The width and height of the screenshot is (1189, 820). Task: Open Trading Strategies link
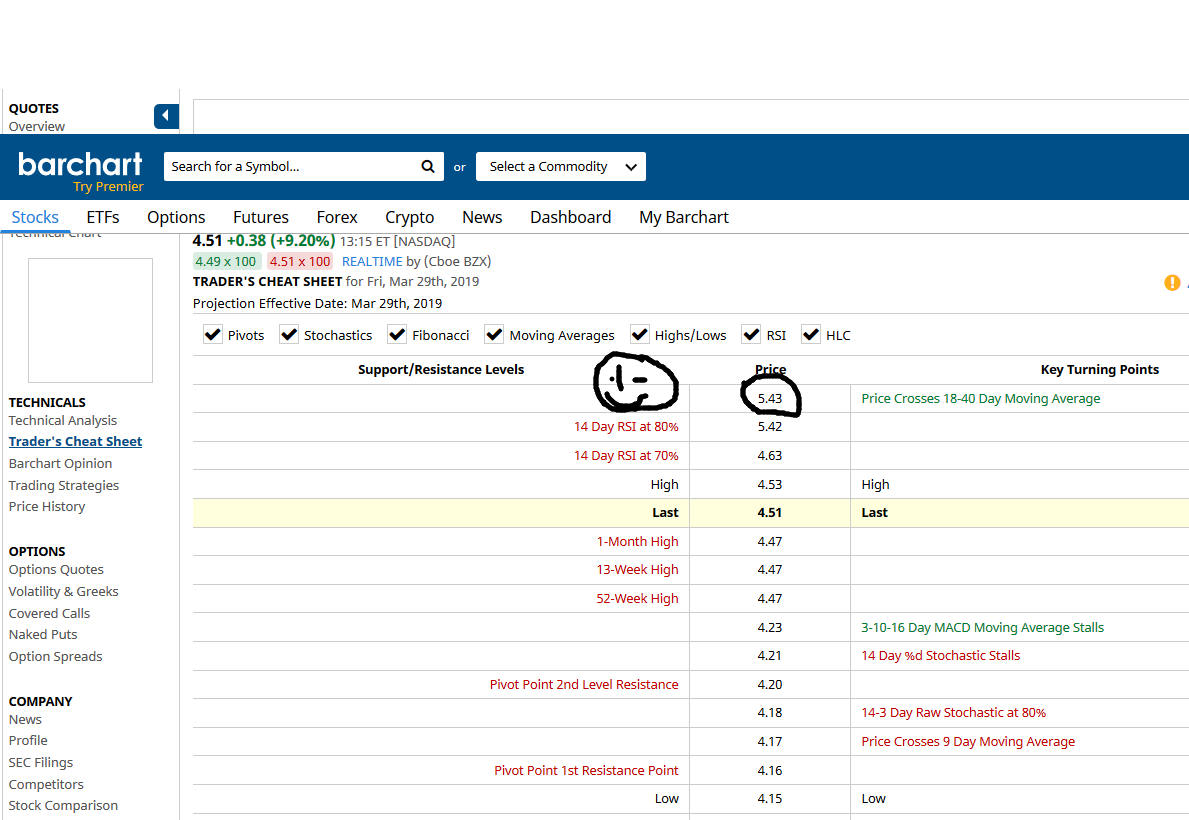coord(64,485)
